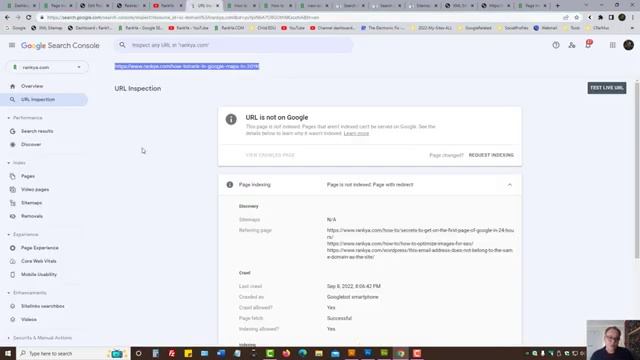The width and height of the screenshot is (640, 360).
Task: Select URL inspection in sidebar
Action: coord(44,100)
